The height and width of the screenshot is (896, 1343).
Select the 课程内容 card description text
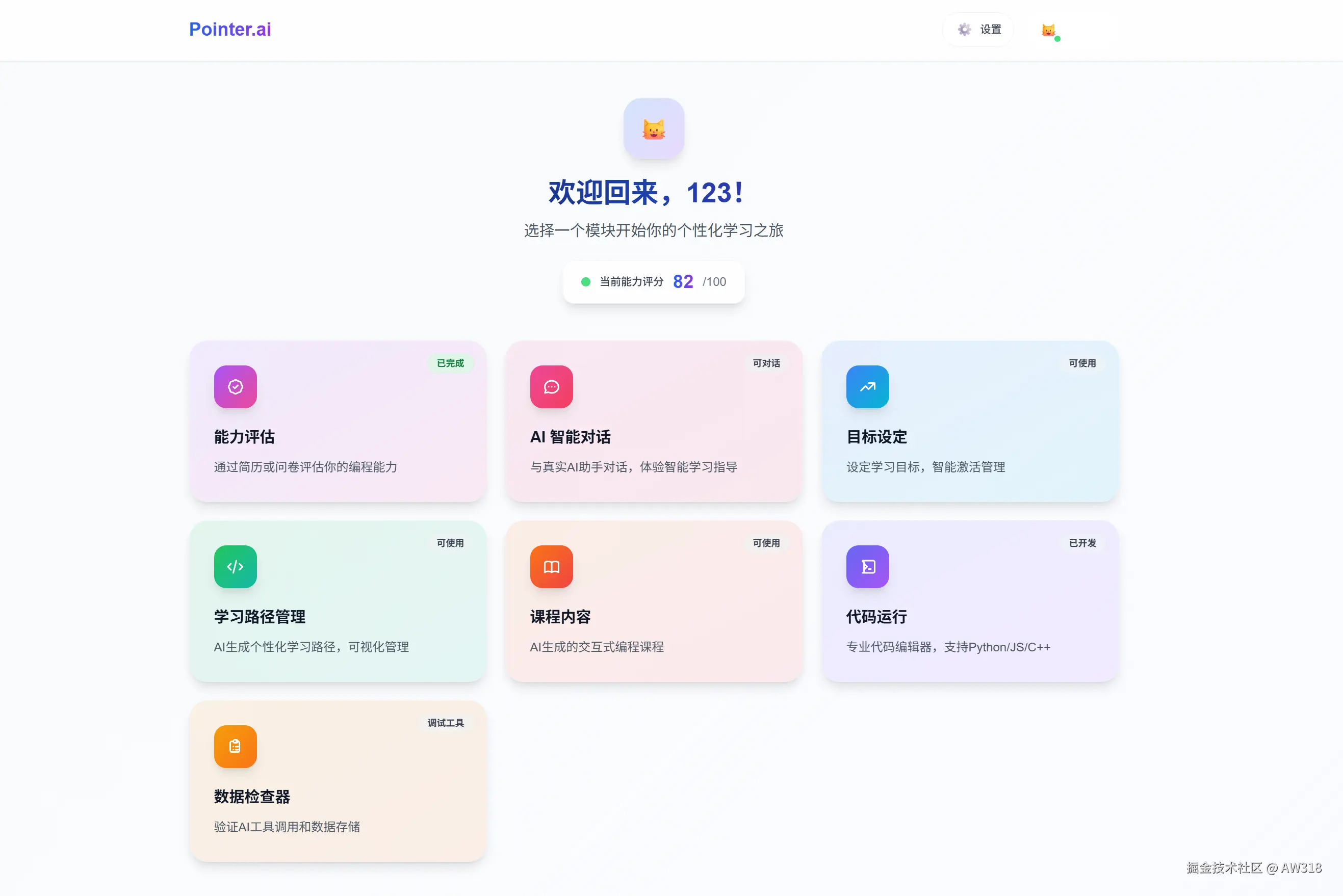pos(596,647)
